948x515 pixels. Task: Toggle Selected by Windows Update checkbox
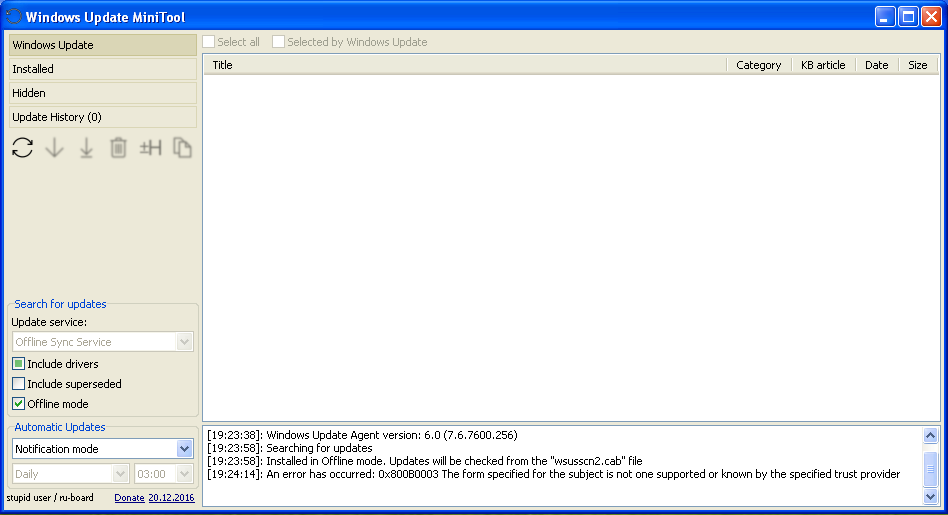pyautogui.click(x=278, y=42)
